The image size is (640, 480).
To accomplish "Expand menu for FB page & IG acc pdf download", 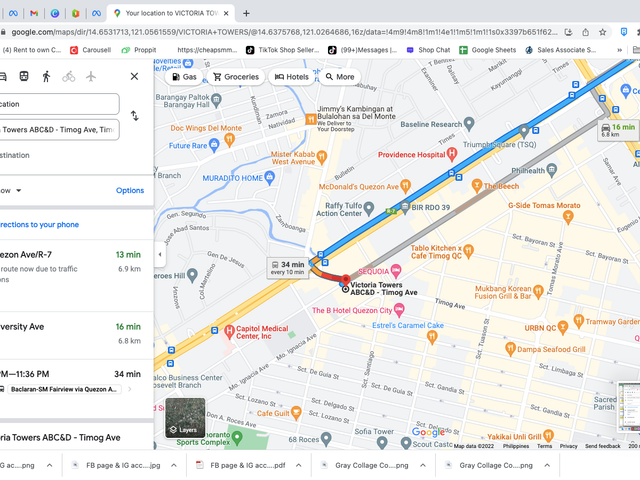I will click(x=299, y=465).
